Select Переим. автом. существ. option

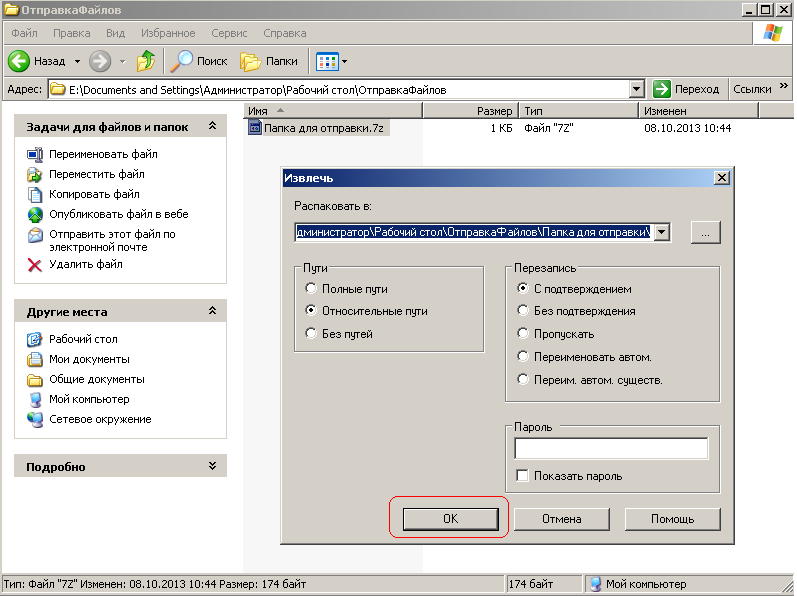[523, 379]
